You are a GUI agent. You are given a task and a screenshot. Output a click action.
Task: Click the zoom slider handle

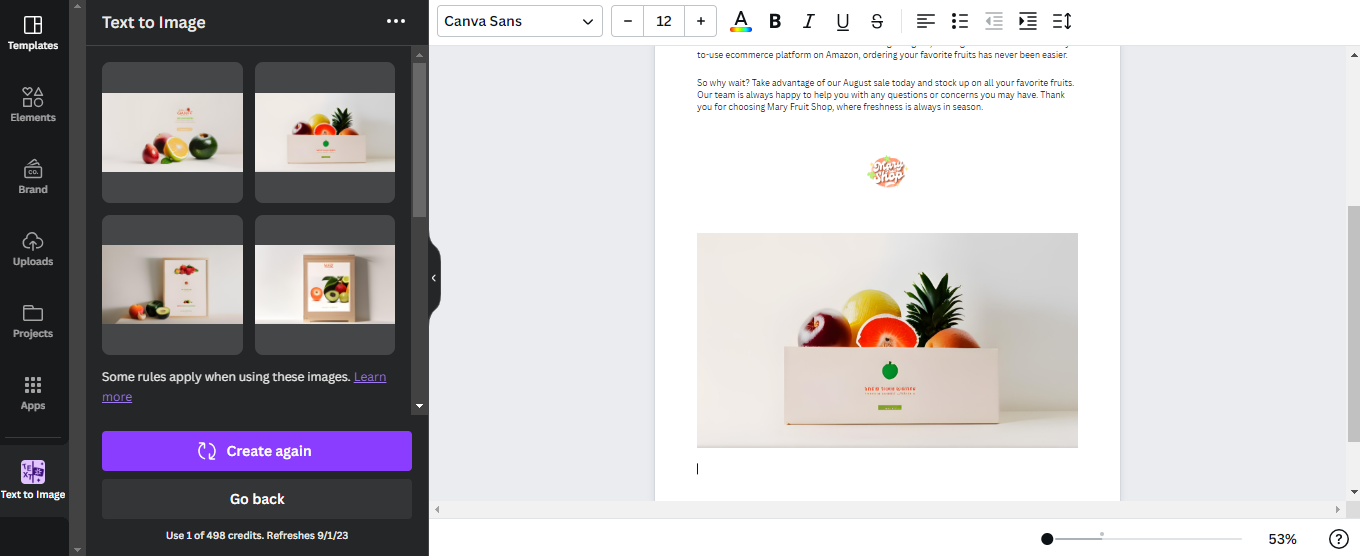1047,539
